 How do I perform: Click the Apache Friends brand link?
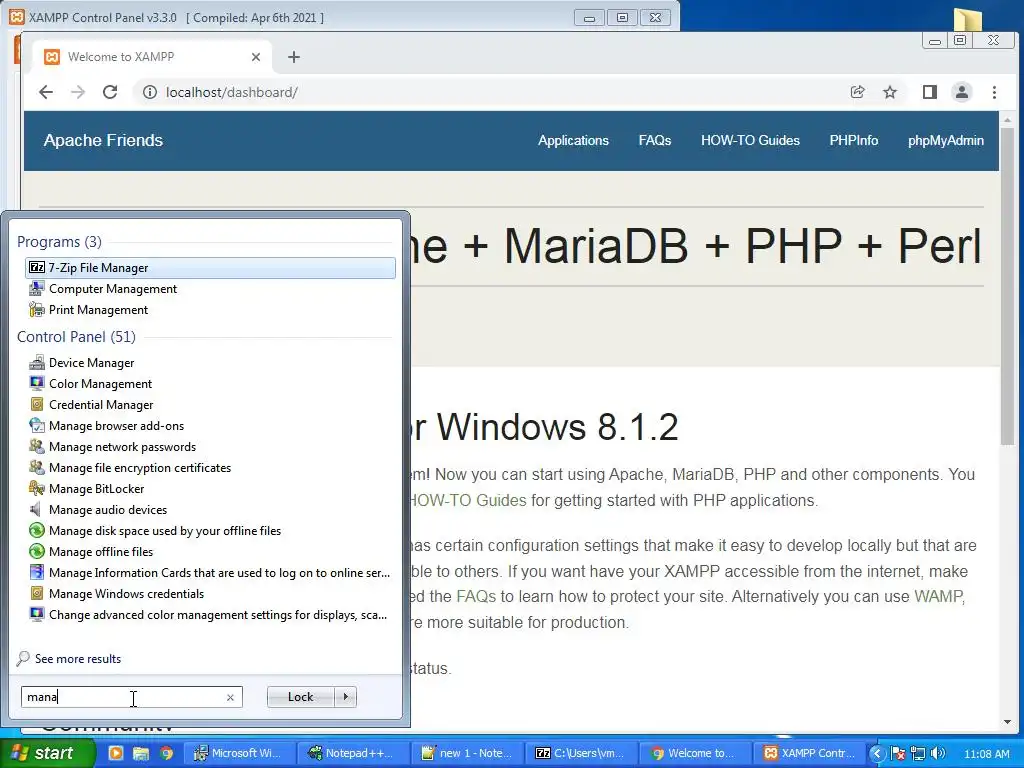(x=103, y=140)
